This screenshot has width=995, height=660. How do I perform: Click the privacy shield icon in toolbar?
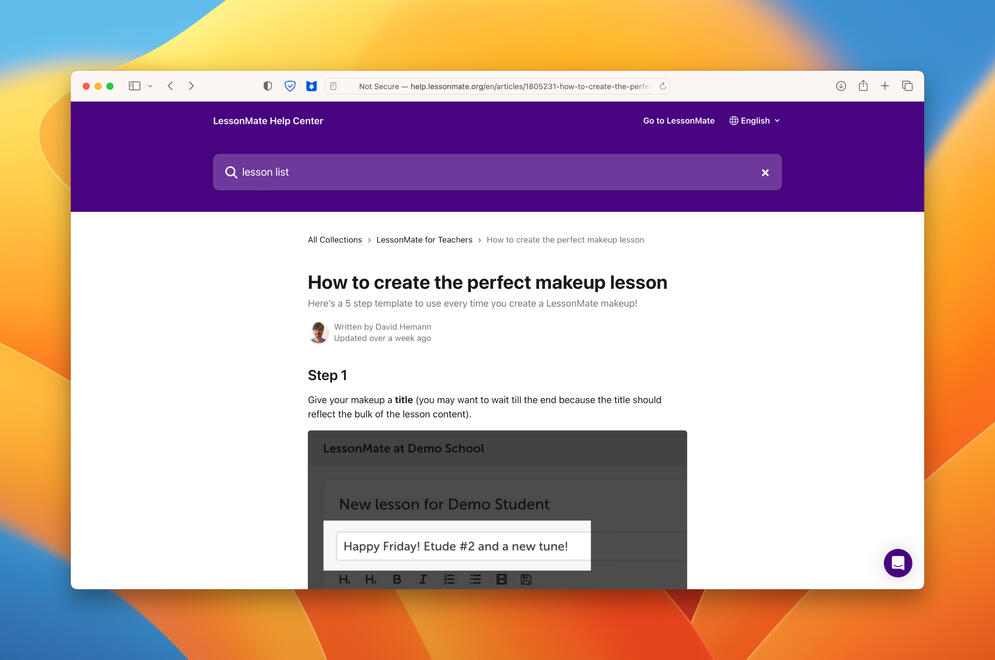click(268, 86)
